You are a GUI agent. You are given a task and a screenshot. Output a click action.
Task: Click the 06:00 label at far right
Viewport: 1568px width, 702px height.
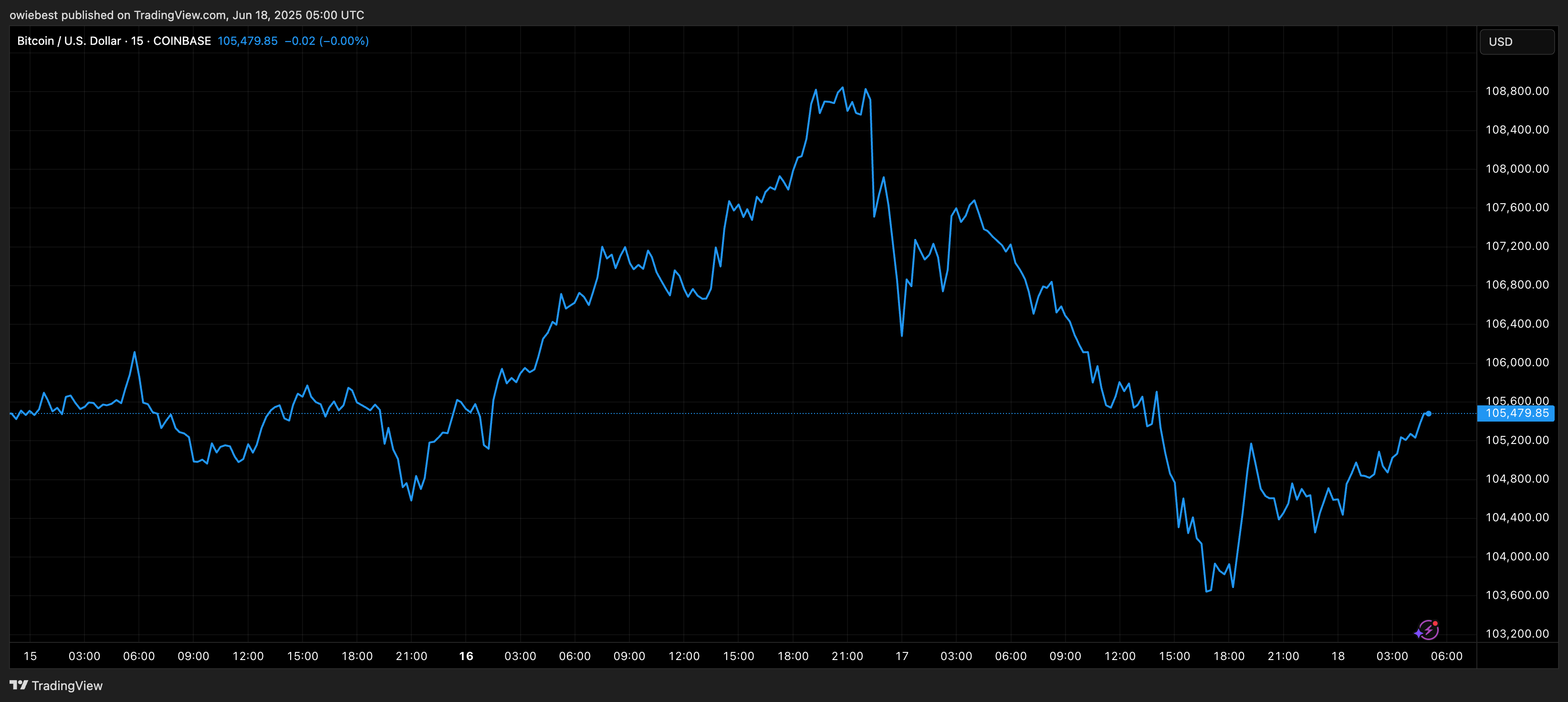(1446, 656)
